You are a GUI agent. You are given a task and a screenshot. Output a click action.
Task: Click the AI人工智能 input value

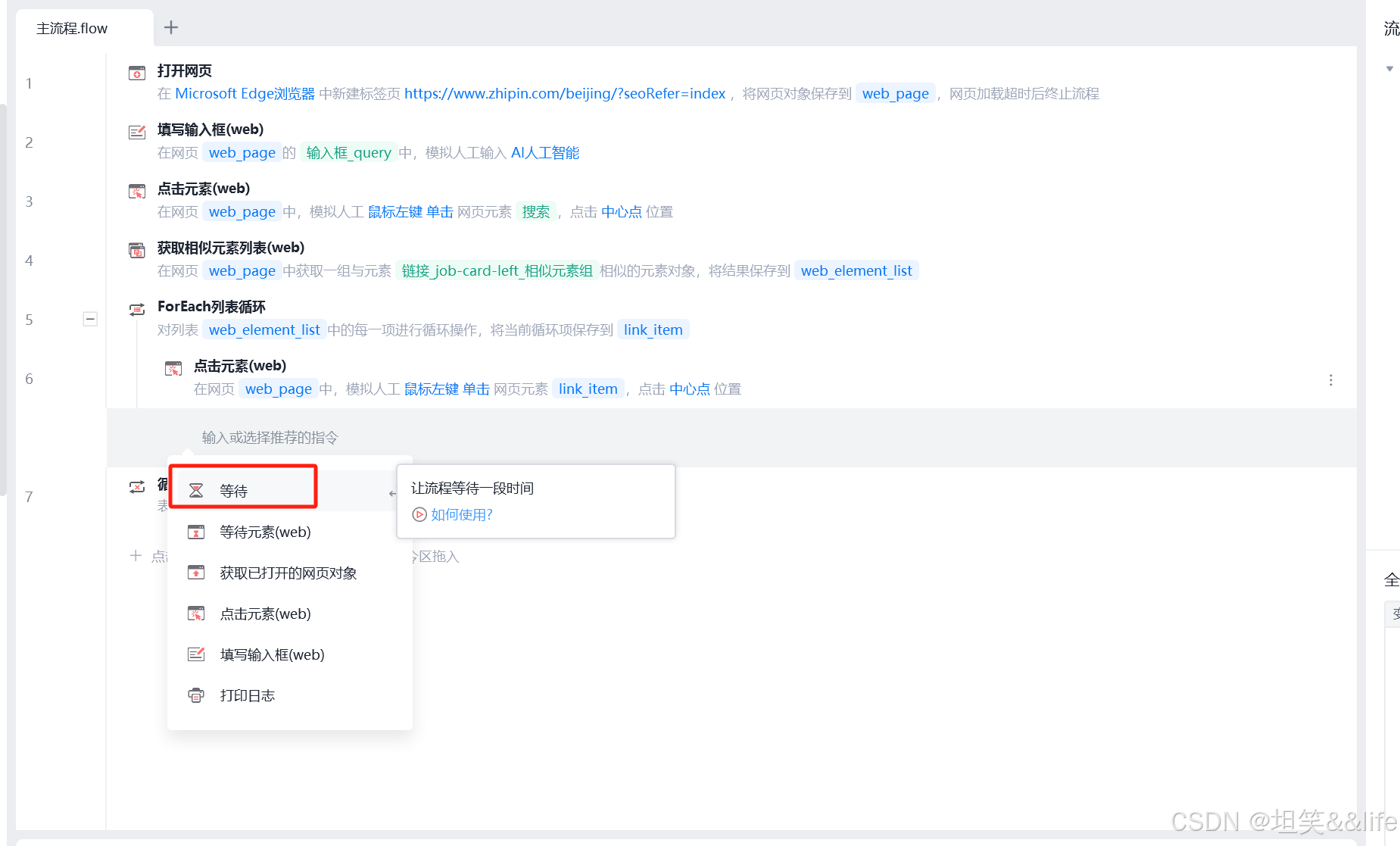coord(545,152)
